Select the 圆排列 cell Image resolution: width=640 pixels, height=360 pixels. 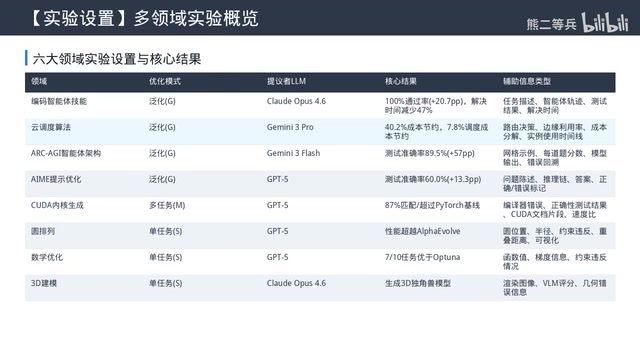pyautogui.click(x=43, y=231)
